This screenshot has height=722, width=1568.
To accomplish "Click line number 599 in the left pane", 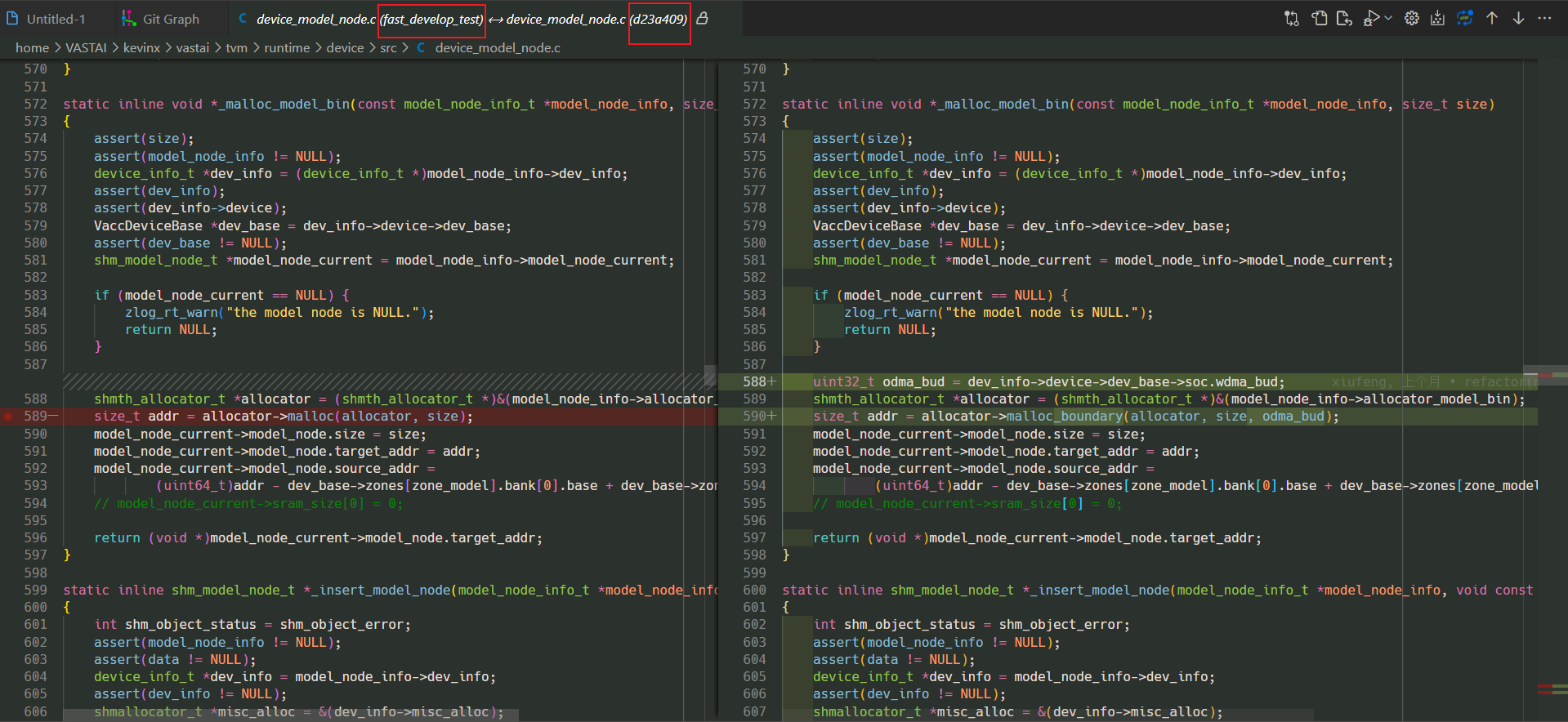I will point(35,591).
